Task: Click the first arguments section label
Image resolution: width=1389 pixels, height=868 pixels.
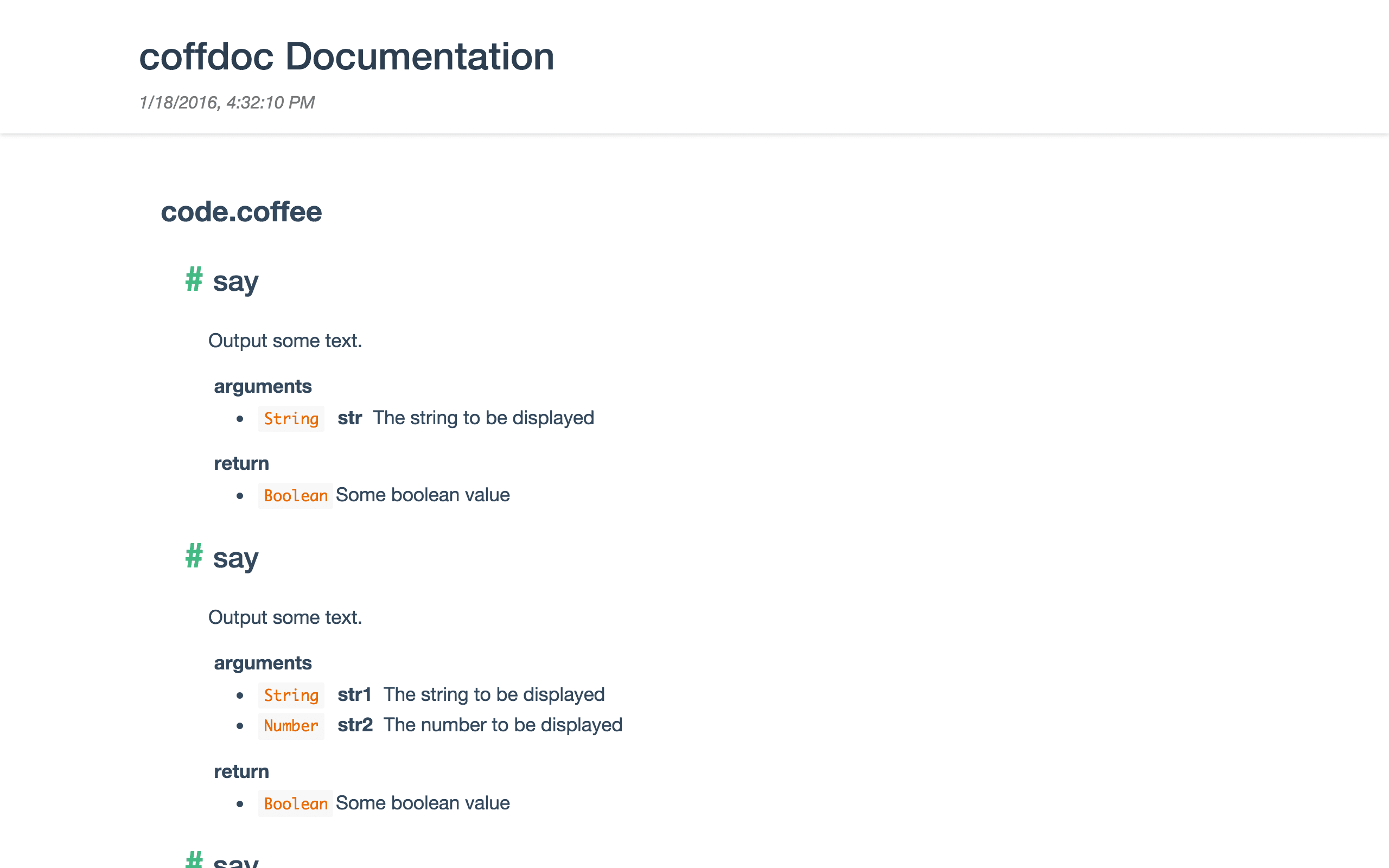Action: 263,386
